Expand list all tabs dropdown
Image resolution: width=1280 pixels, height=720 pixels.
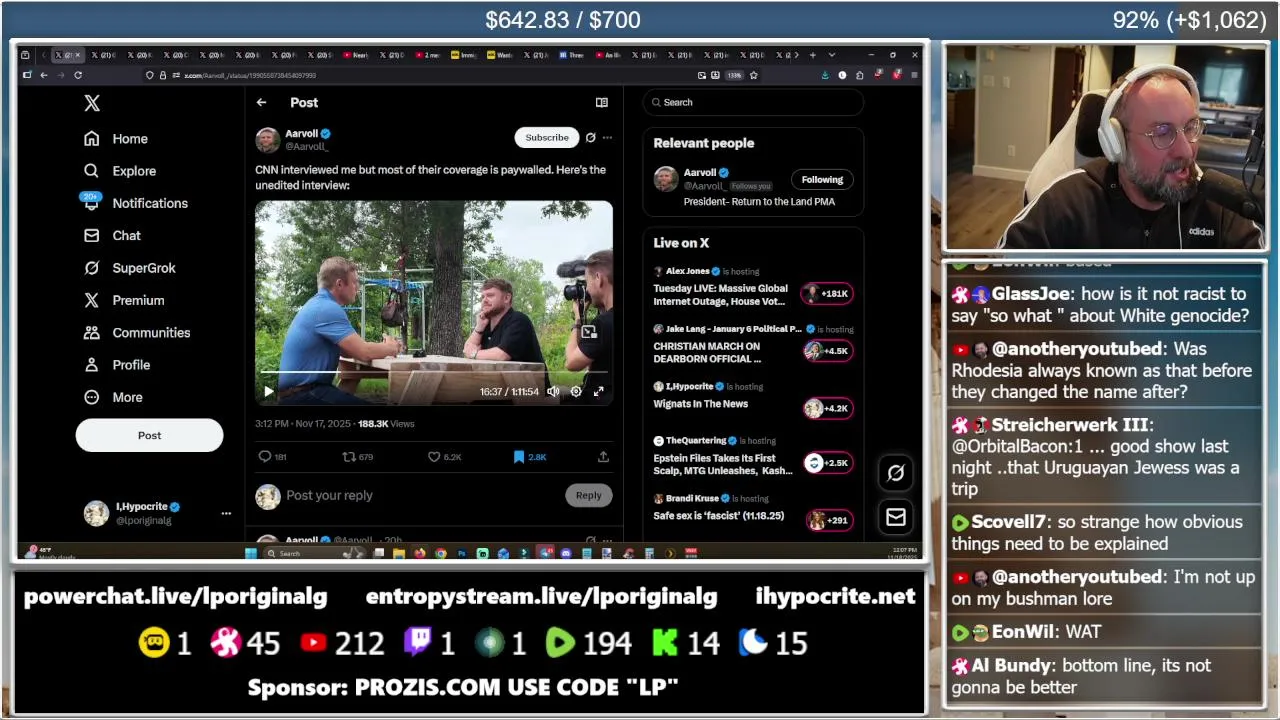(x=832, y=55)
